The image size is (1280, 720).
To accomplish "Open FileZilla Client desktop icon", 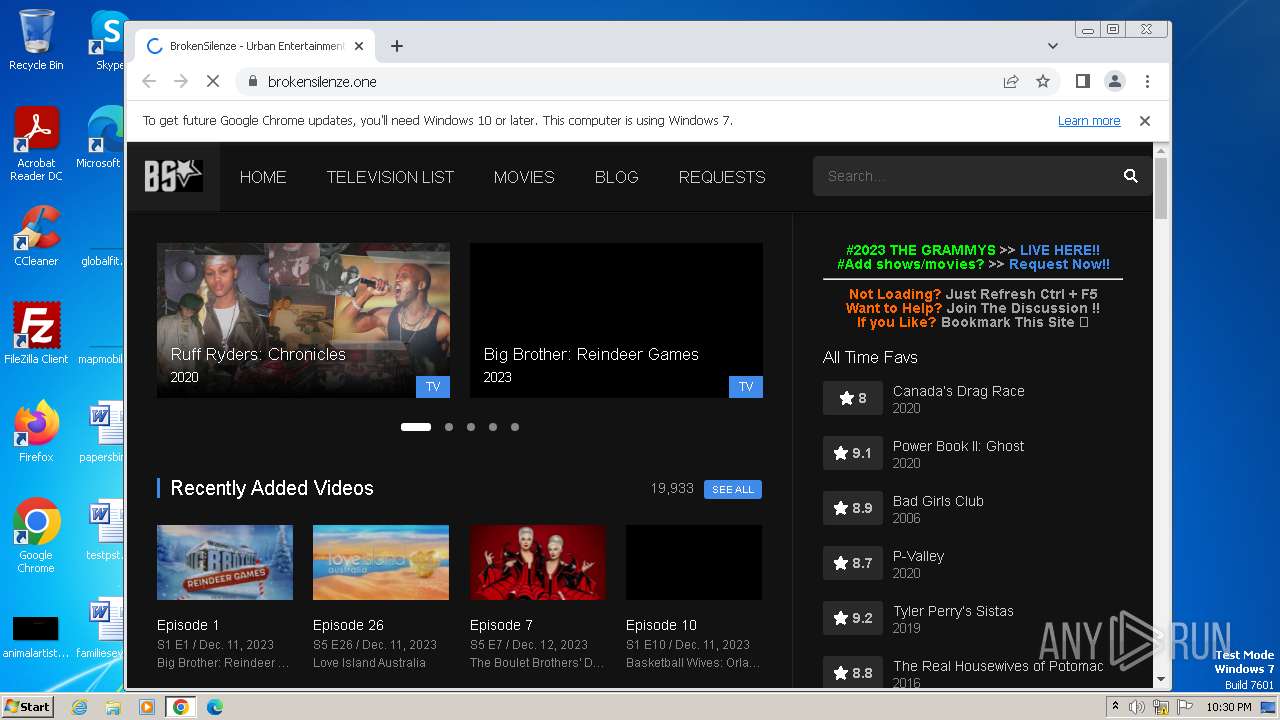I will tap(36, 334).
